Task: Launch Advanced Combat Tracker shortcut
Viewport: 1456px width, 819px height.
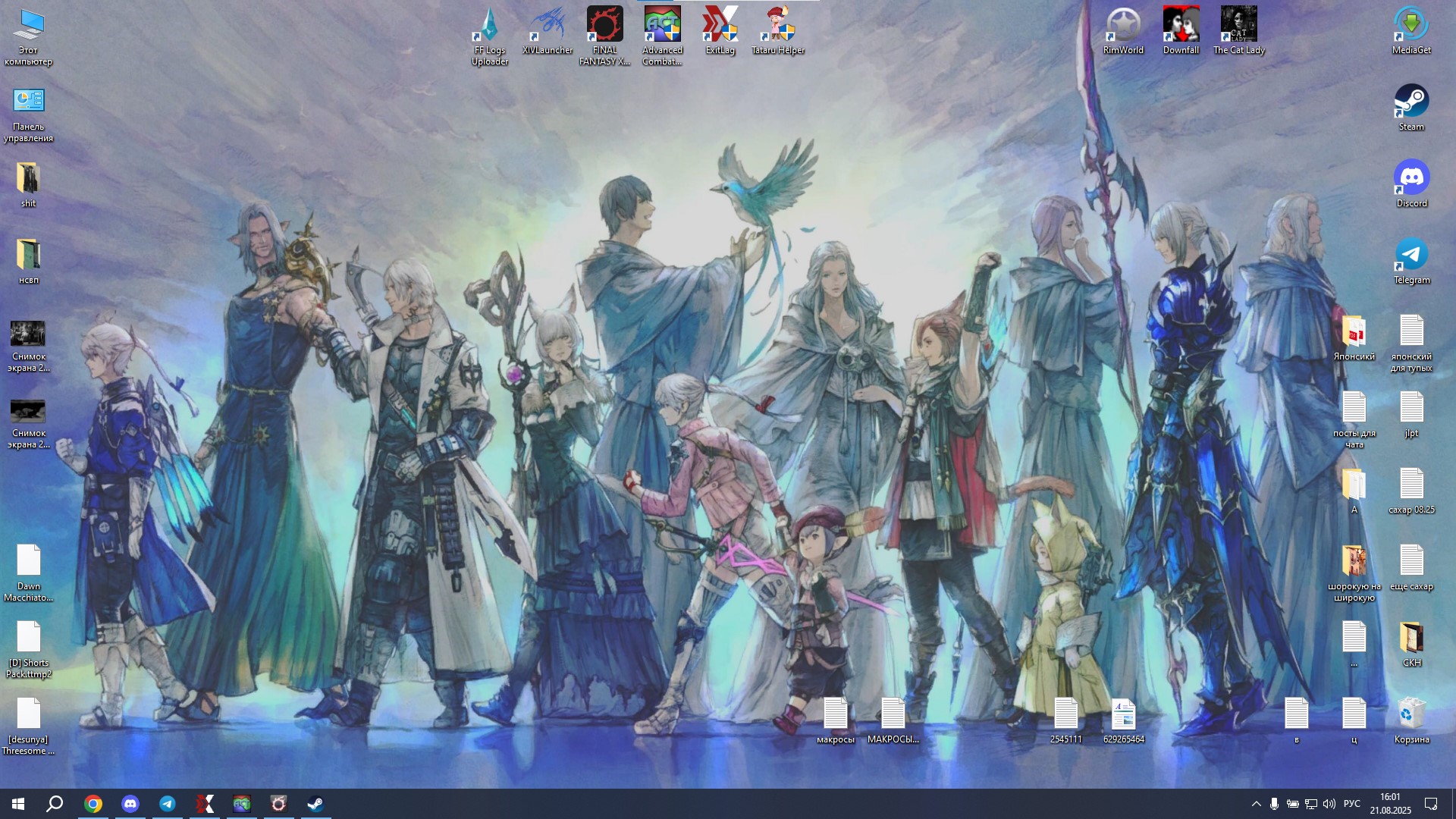Action: coord(663,36)
